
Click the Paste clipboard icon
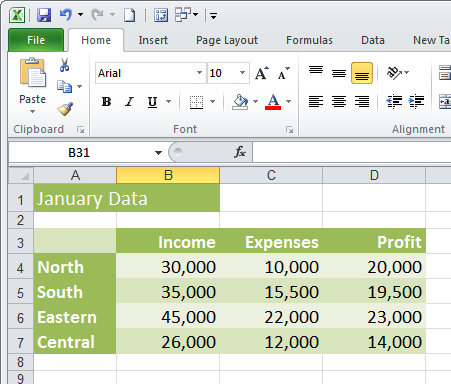click(x=32, y=72)
